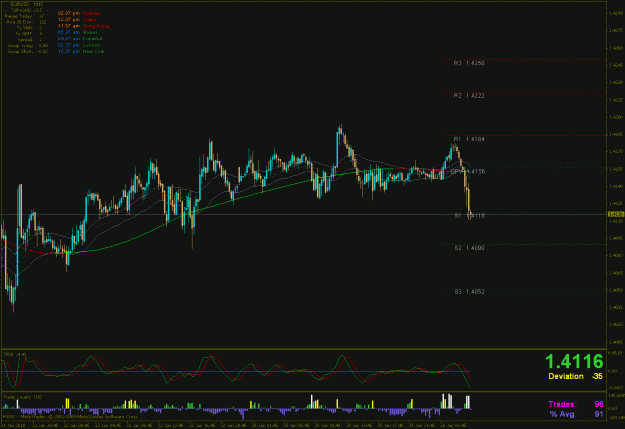The image size is (625, 429).
Task: Click the Tokyo clock row
Action: pos(77,20)
